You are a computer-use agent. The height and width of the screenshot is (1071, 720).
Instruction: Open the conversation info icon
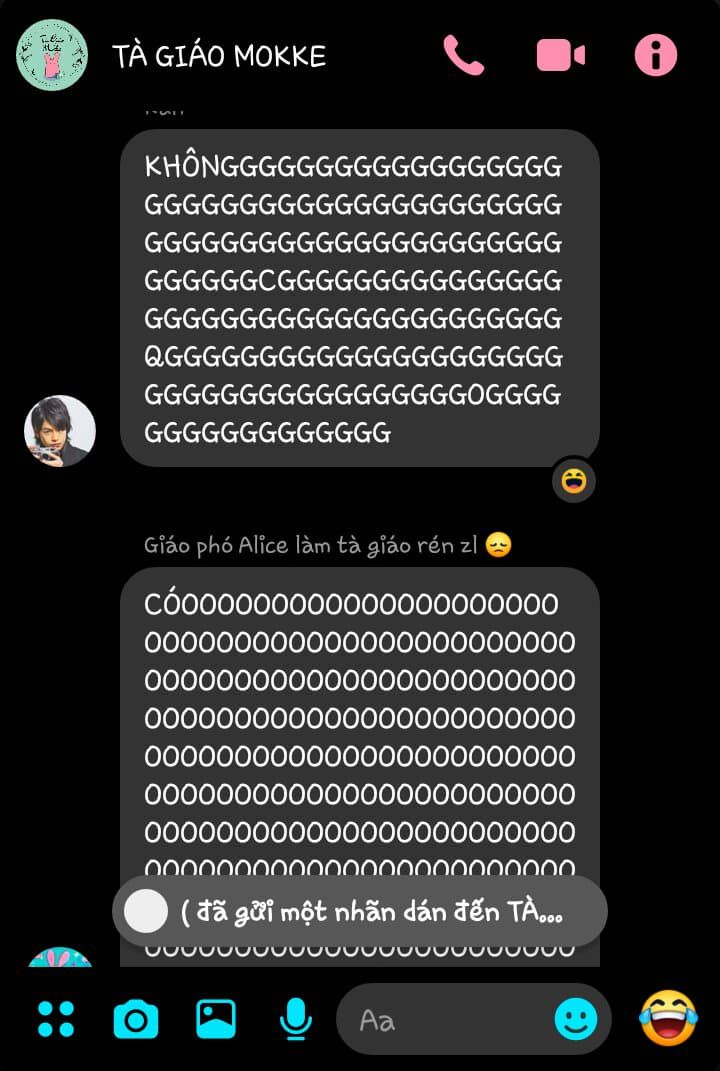point(656,55)
